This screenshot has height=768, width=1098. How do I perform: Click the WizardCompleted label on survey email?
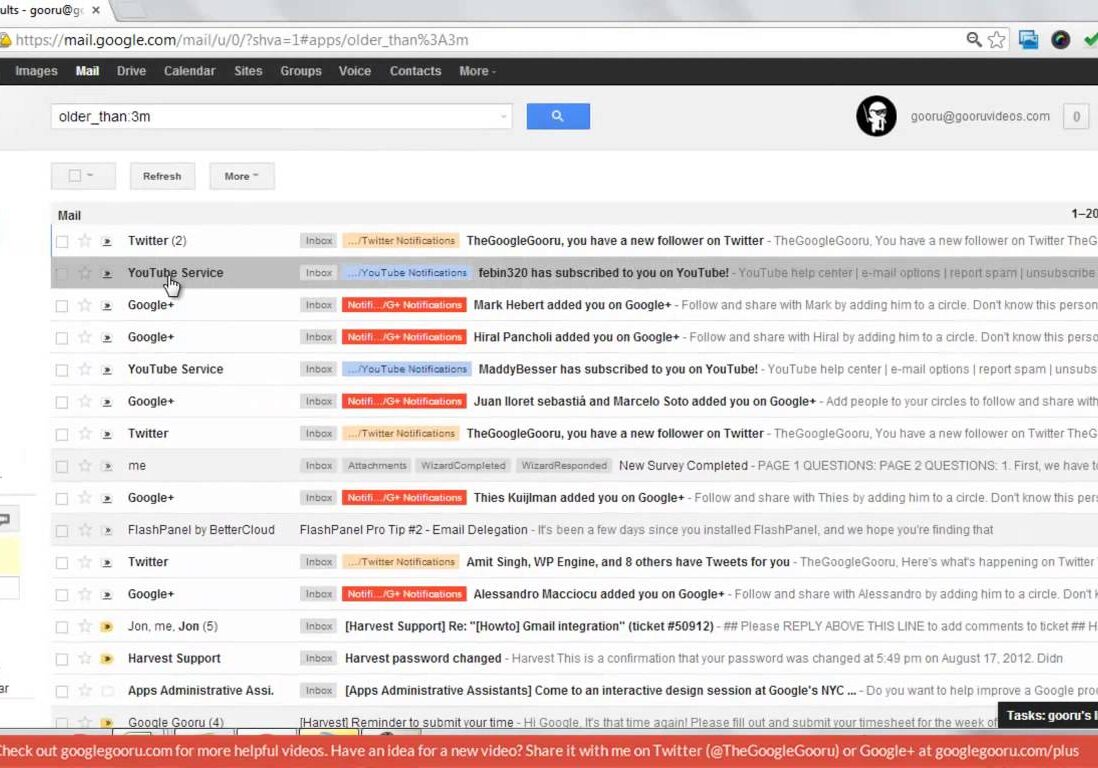pos(463,466)
